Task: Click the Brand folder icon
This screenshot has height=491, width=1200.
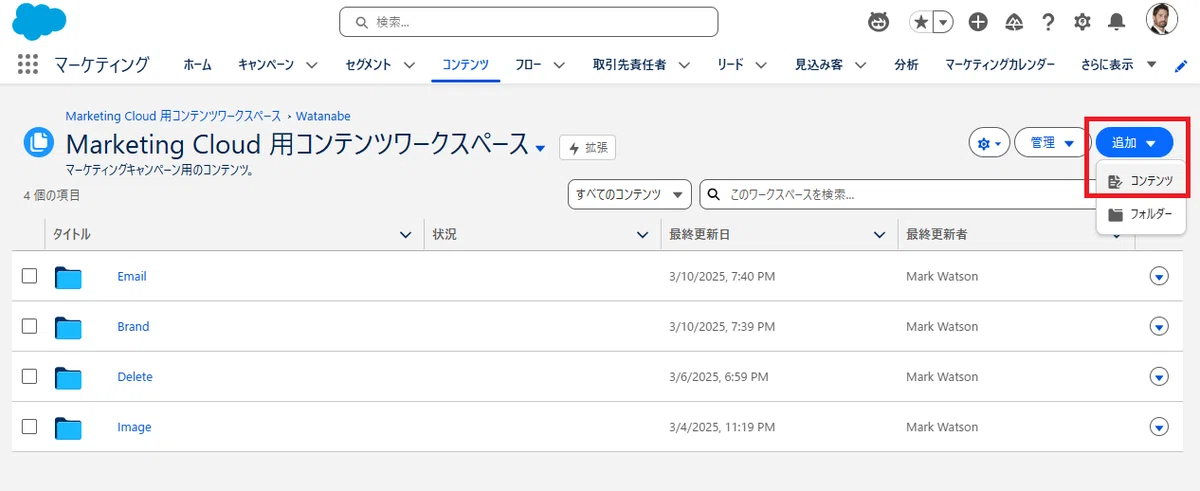Action: (68, 327)
